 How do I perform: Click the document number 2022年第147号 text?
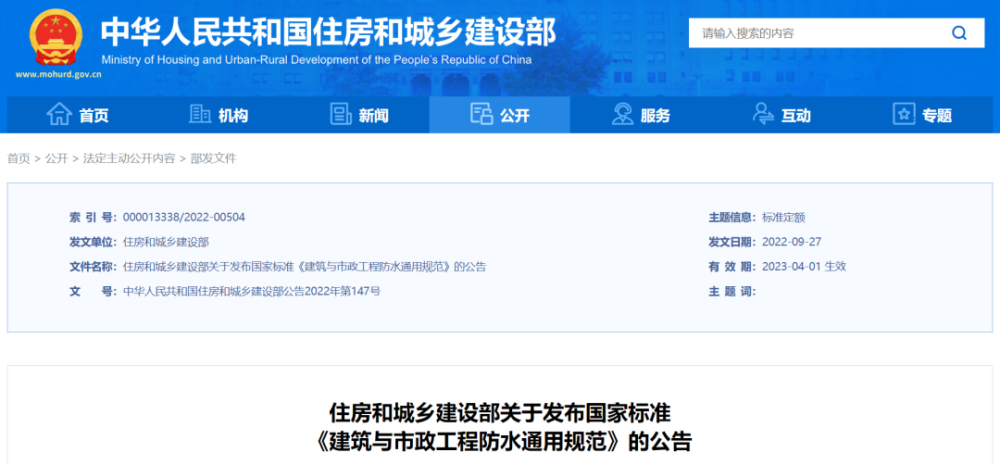342,292
